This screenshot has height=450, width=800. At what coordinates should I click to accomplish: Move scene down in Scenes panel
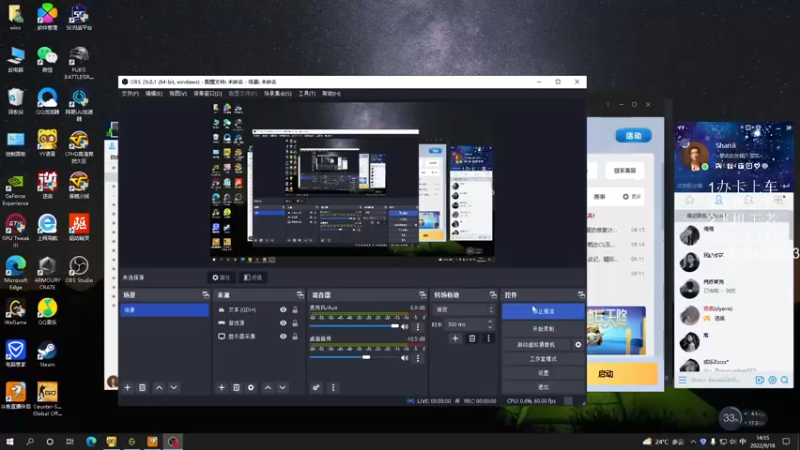tap(174, 388)
